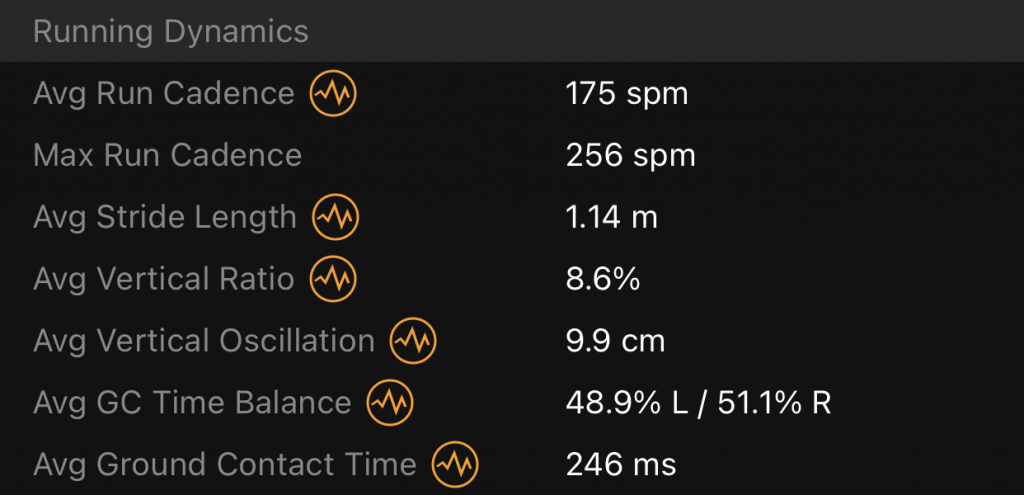
Task: Click the Max Run Cadence label
Action: 167,155
